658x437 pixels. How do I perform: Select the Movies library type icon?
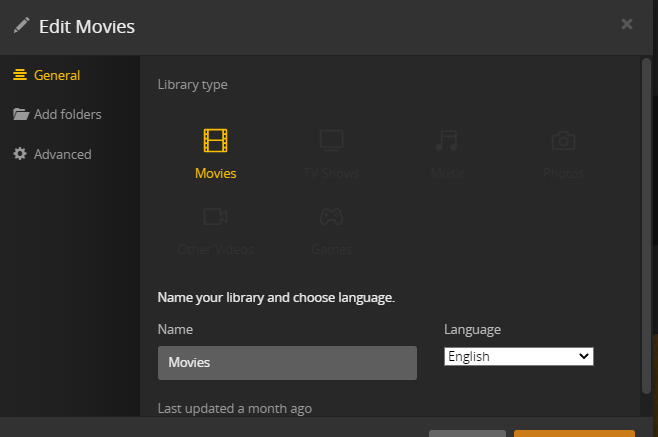coord(215,140)
